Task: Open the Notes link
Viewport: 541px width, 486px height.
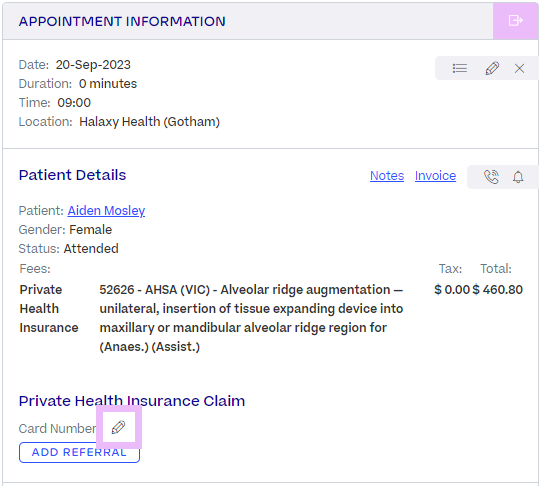Action: (x=387, y=176)
